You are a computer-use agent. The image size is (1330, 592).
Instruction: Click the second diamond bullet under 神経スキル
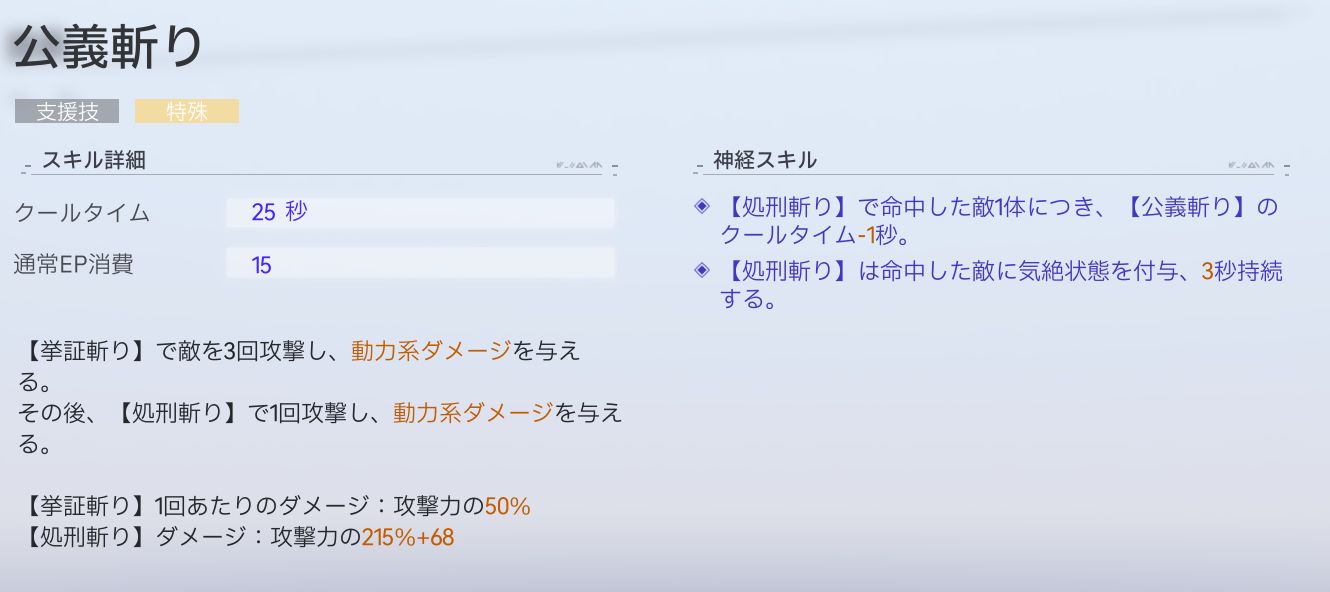pyautogui.click(x=701, y=271)
